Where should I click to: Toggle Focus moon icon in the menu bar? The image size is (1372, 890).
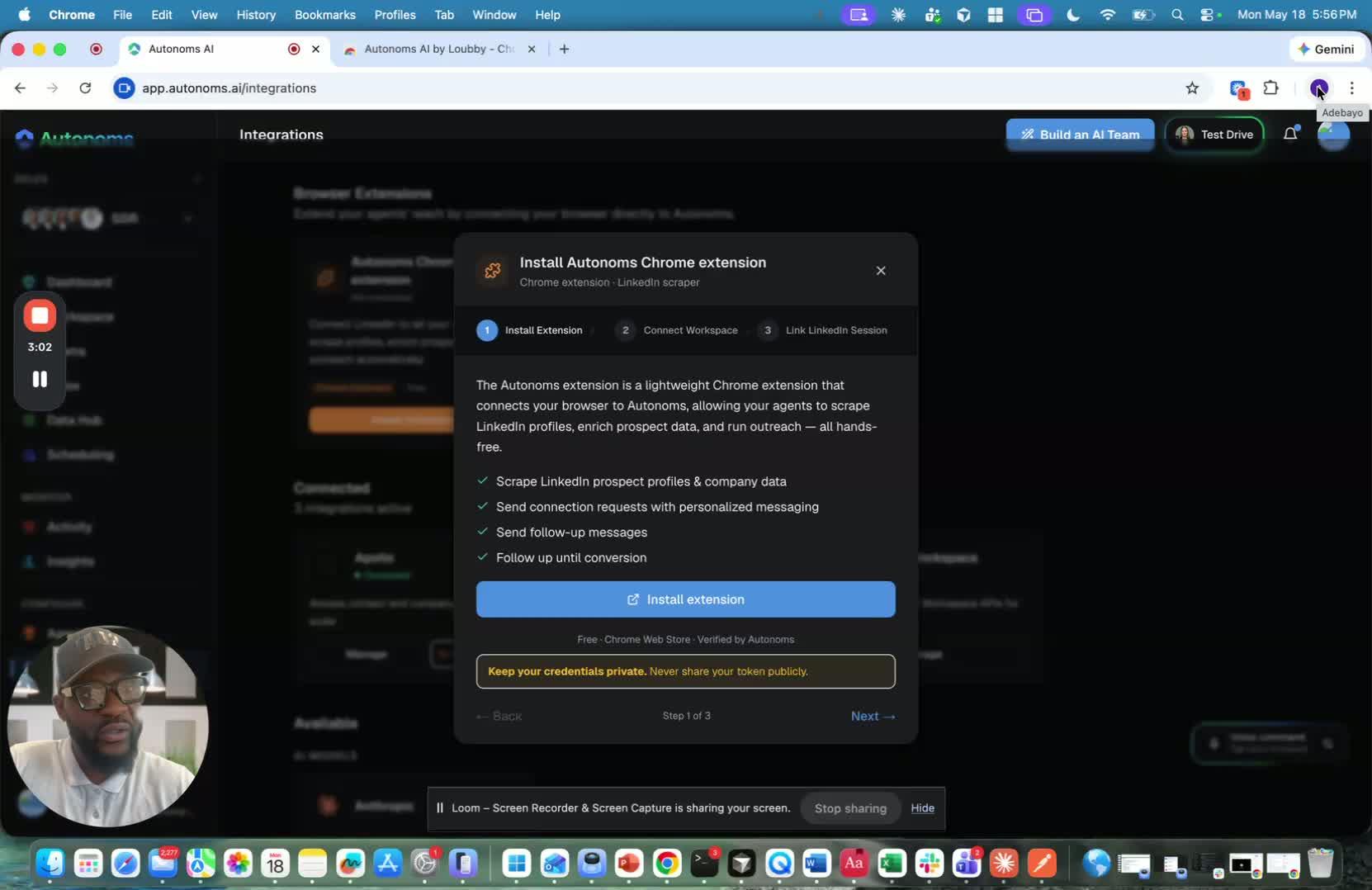click(1073, 14)
